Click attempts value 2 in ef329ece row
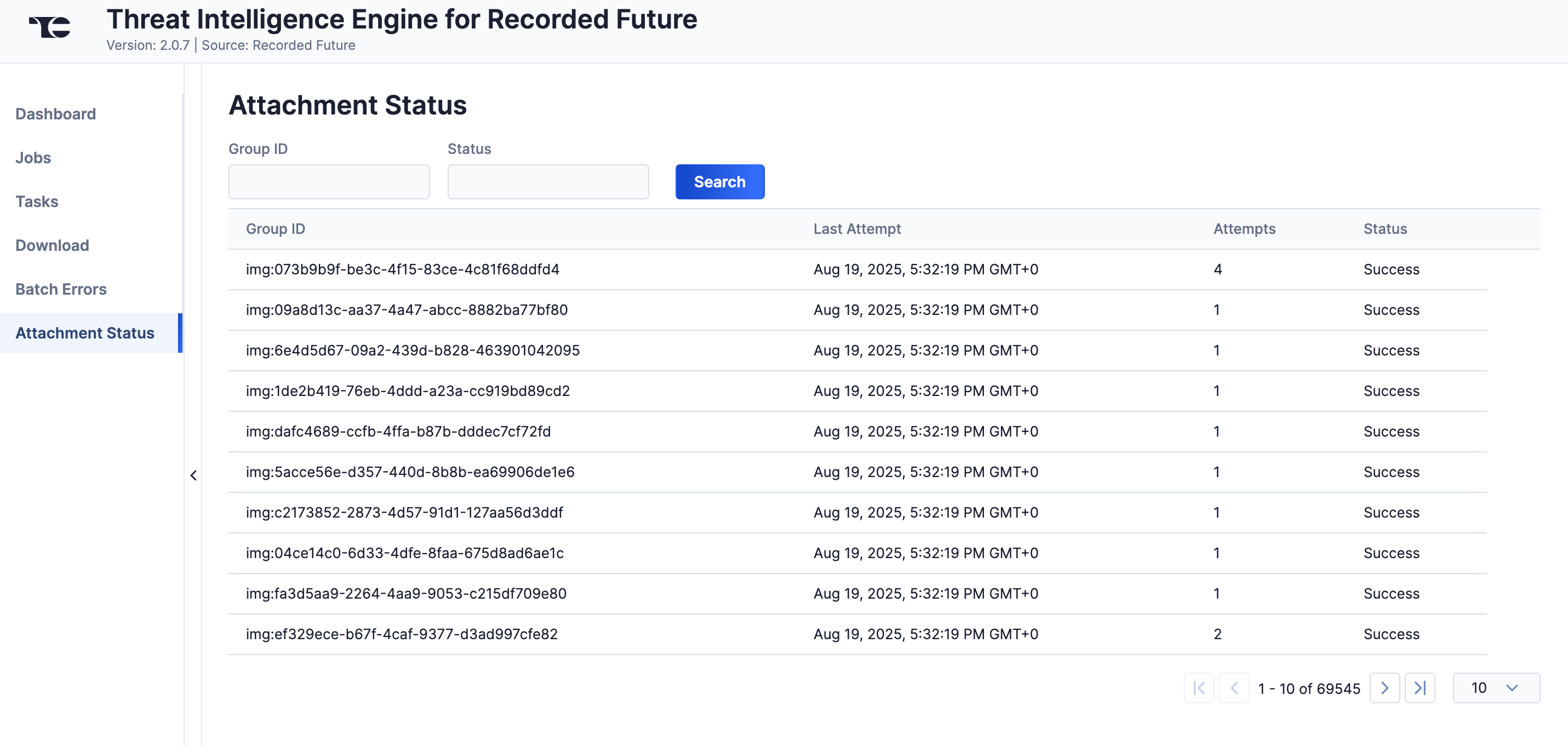Screen dimensions: 1568x746 click(x=1217, y=634)
